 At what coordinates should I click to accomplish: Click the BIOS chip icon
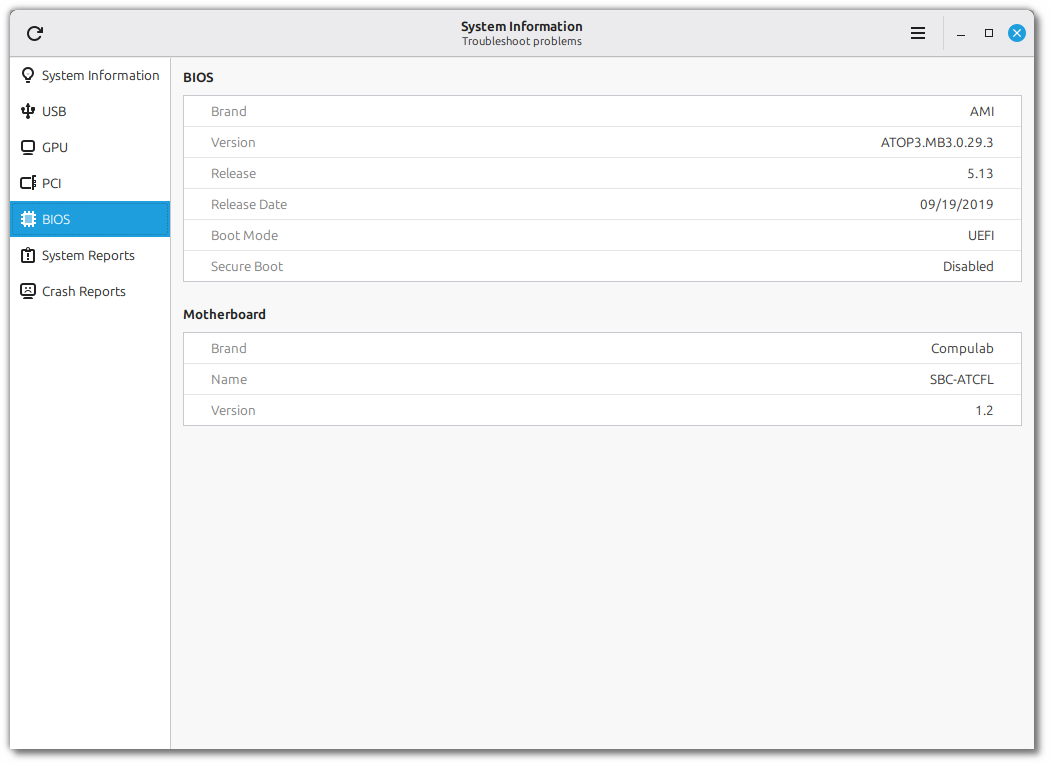click(x=28, y=219)
